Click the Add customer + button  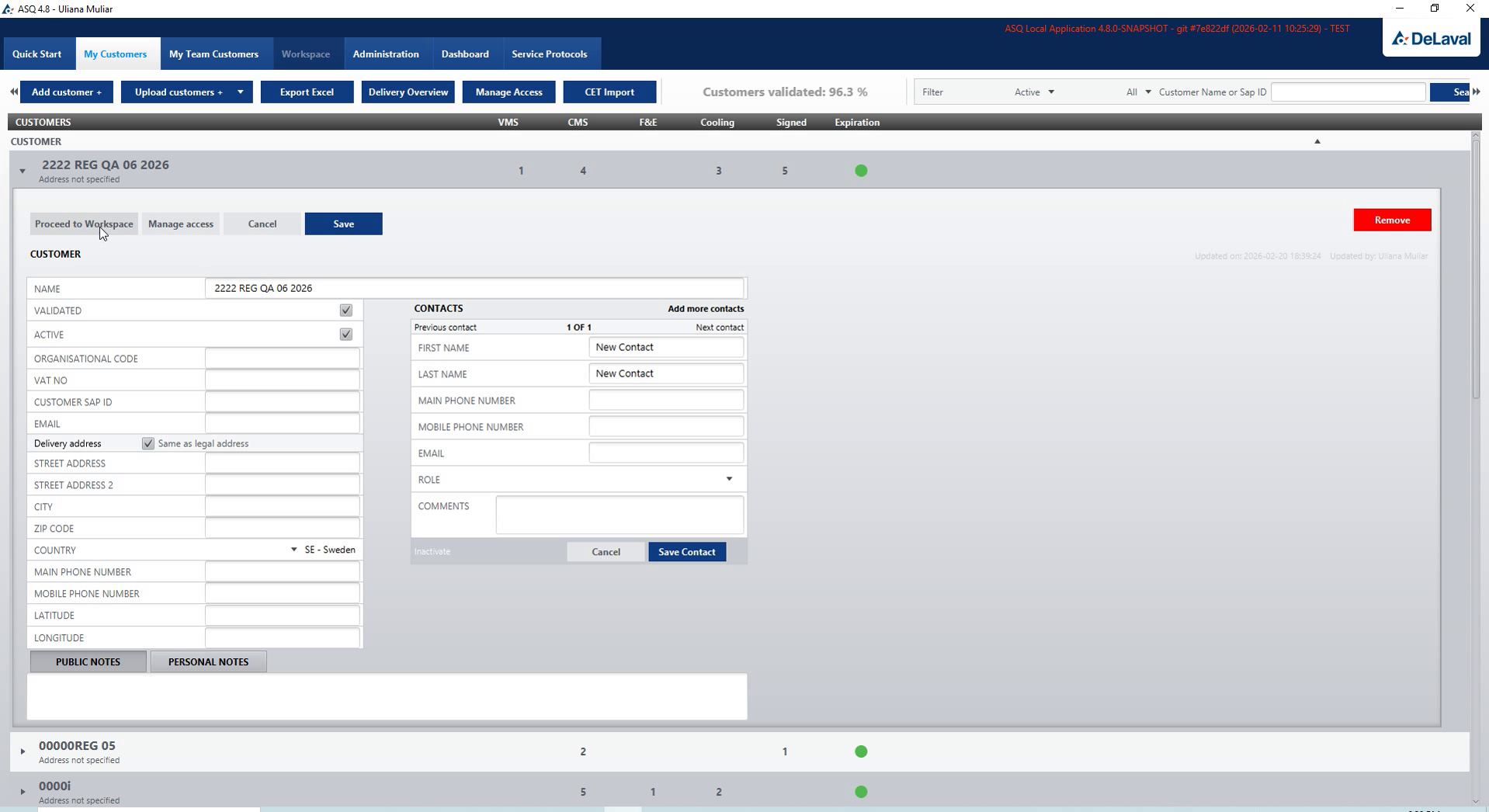(x=67, y=92)
